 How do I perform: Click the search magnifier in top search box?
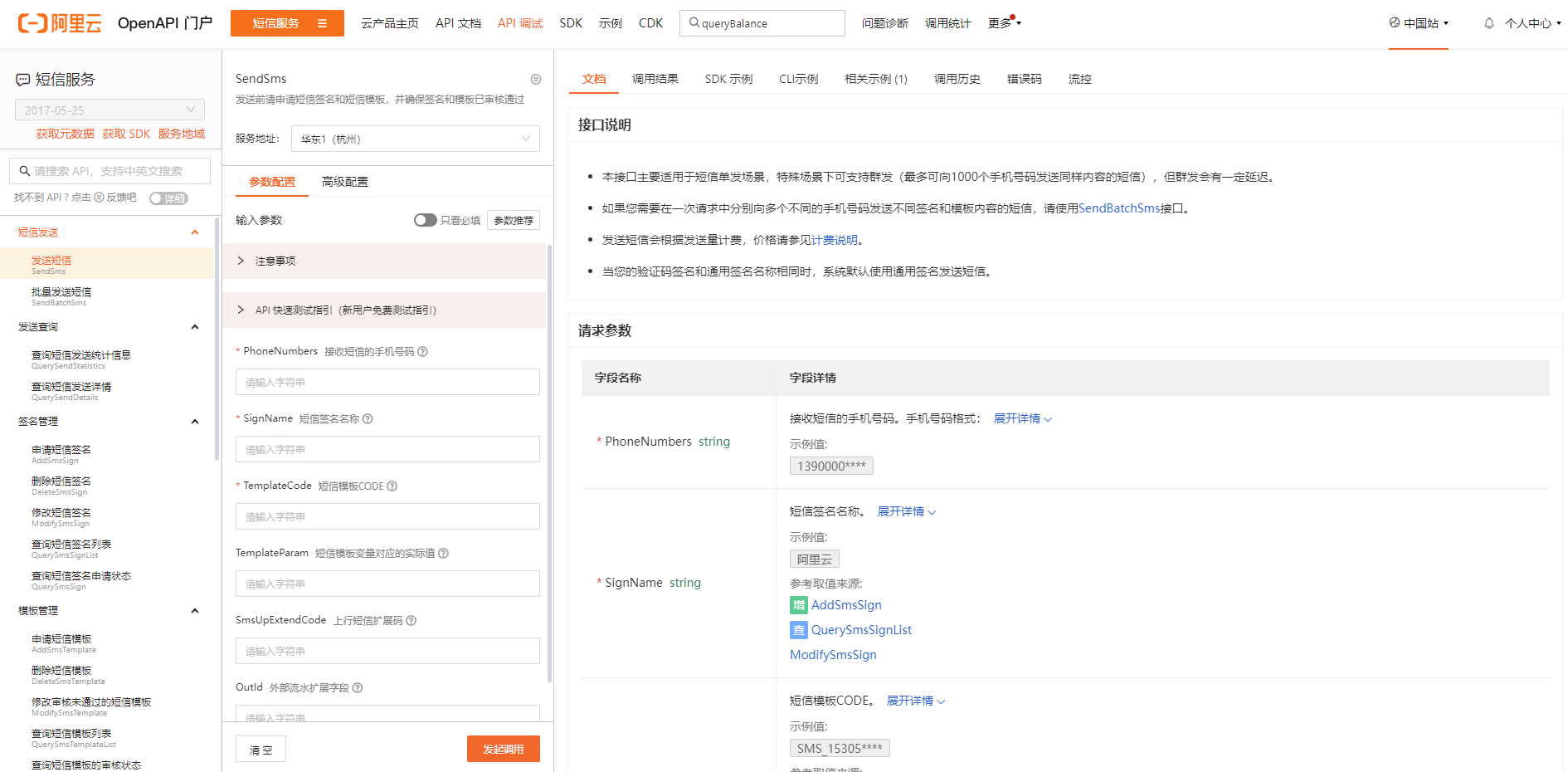[694, 23]
